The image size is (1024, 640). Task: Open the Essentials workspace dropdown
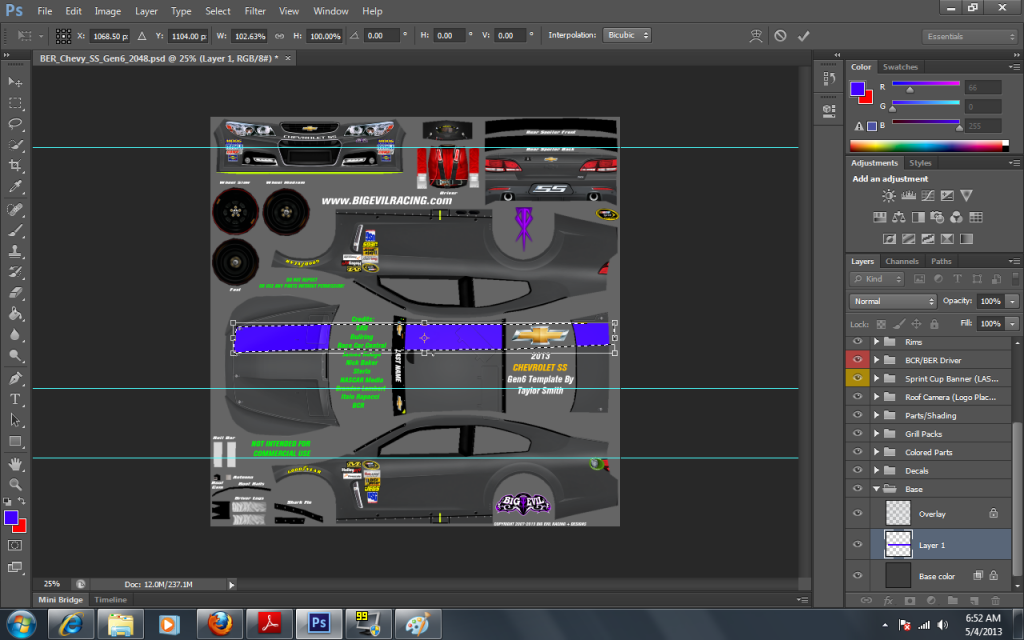[x=970, y=37]
